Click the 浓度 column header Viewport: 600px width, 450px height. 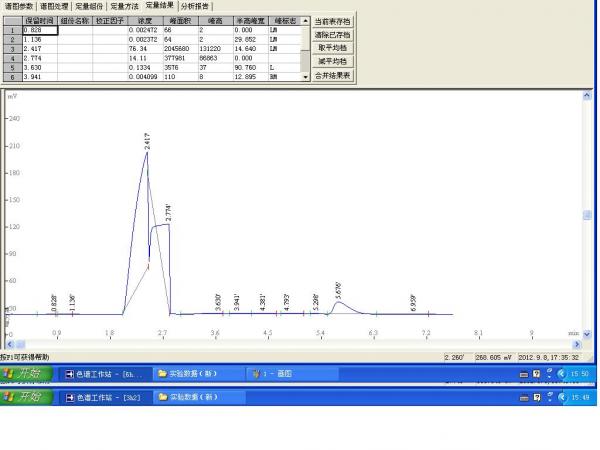click(x=145, y=21)
